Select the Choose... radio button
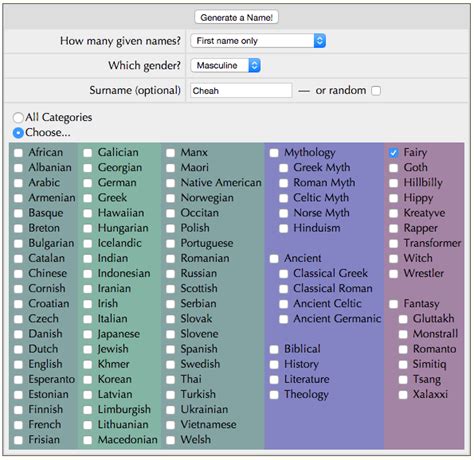 tap(18, 133)
